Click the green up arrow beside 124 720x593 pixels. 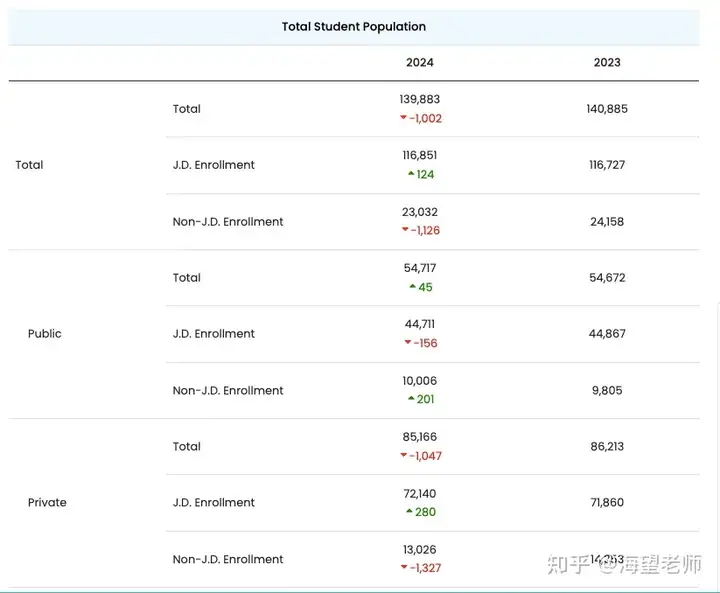[x=411, y=174]
